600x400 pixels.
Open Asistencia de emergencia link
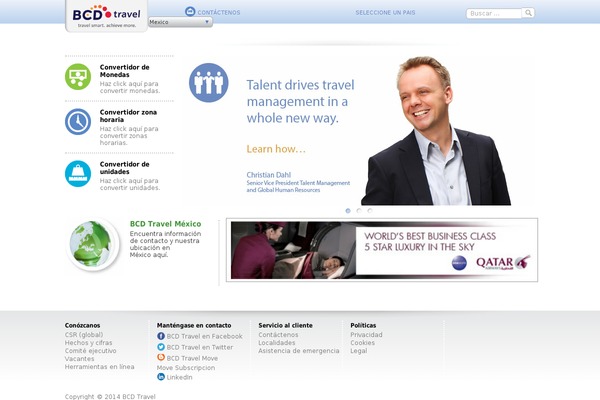click(x=298, y=351)
